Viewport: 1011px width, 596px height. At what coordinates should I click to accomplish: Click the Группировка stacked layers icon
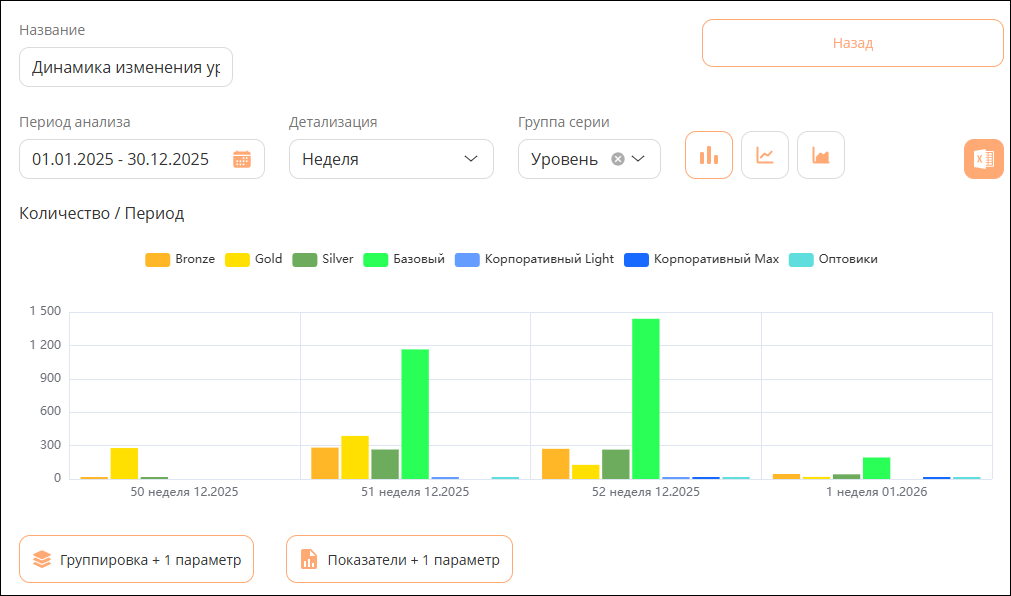[42, 559]
